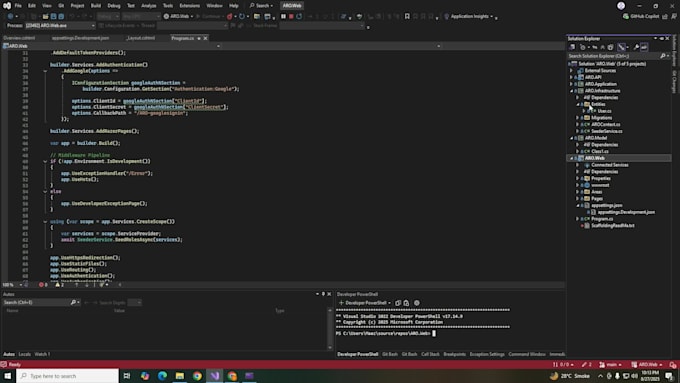Close the Program.cs tab
The height and width of the screenshot is (383, 680).
click(206, 38)
